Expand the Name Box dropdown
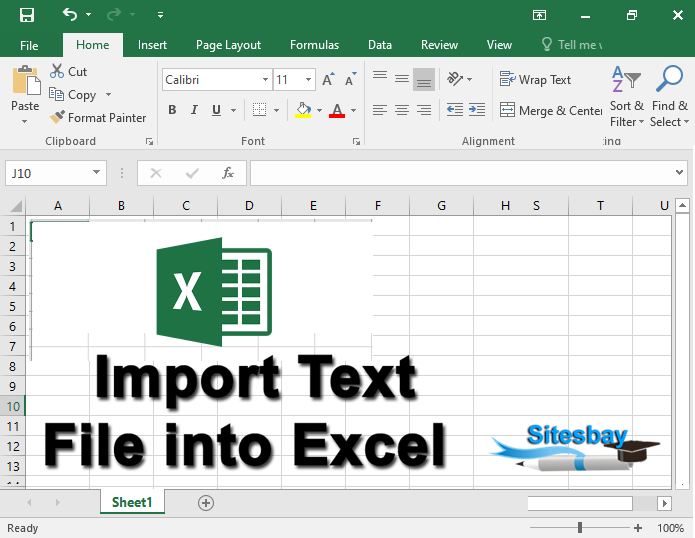The image size is (695, 538). [x=96, y=173]
